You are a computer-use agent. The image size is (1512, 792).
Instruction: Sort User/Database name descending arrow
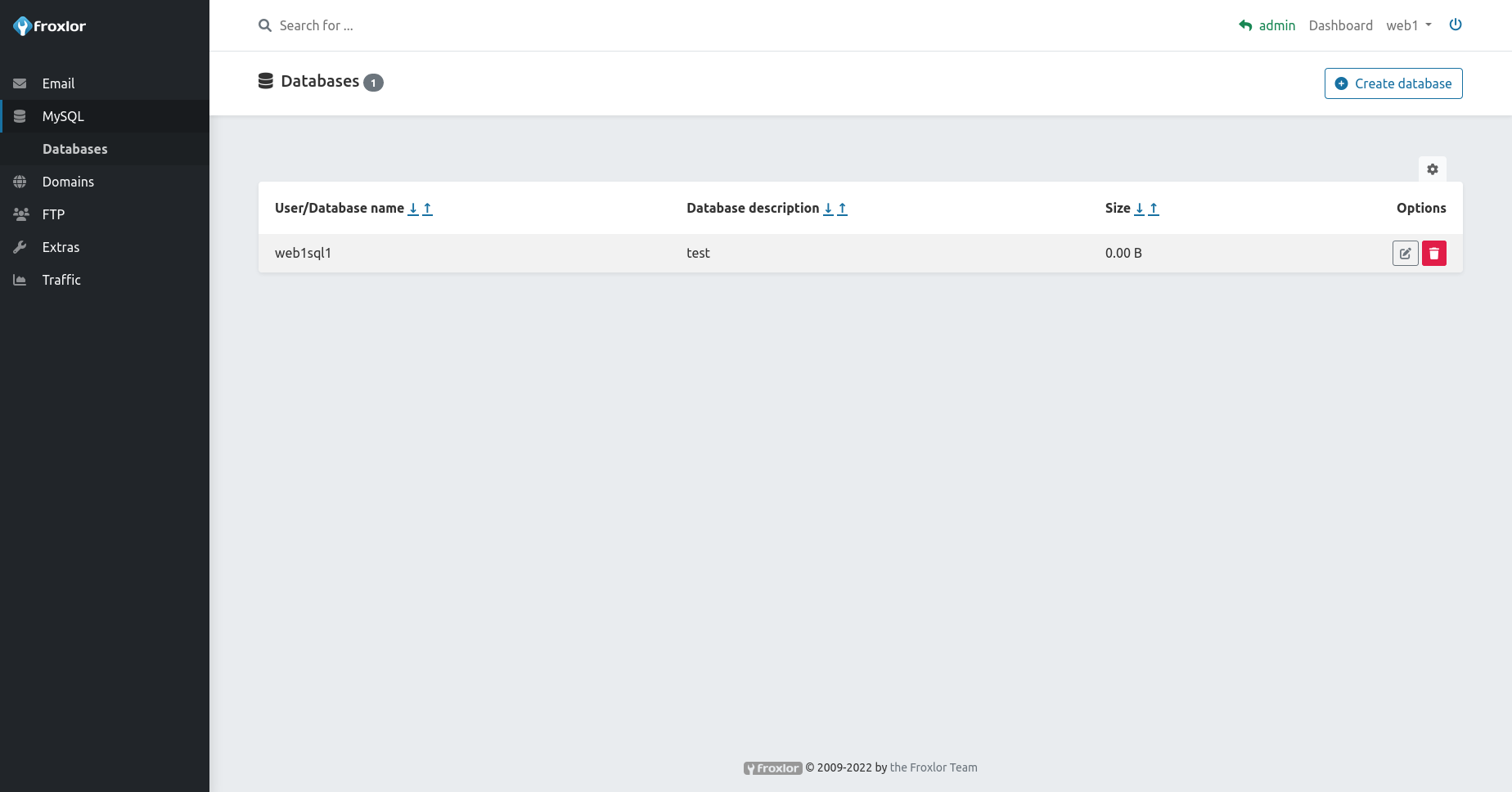pyautogui.click(x=413, y=209)
